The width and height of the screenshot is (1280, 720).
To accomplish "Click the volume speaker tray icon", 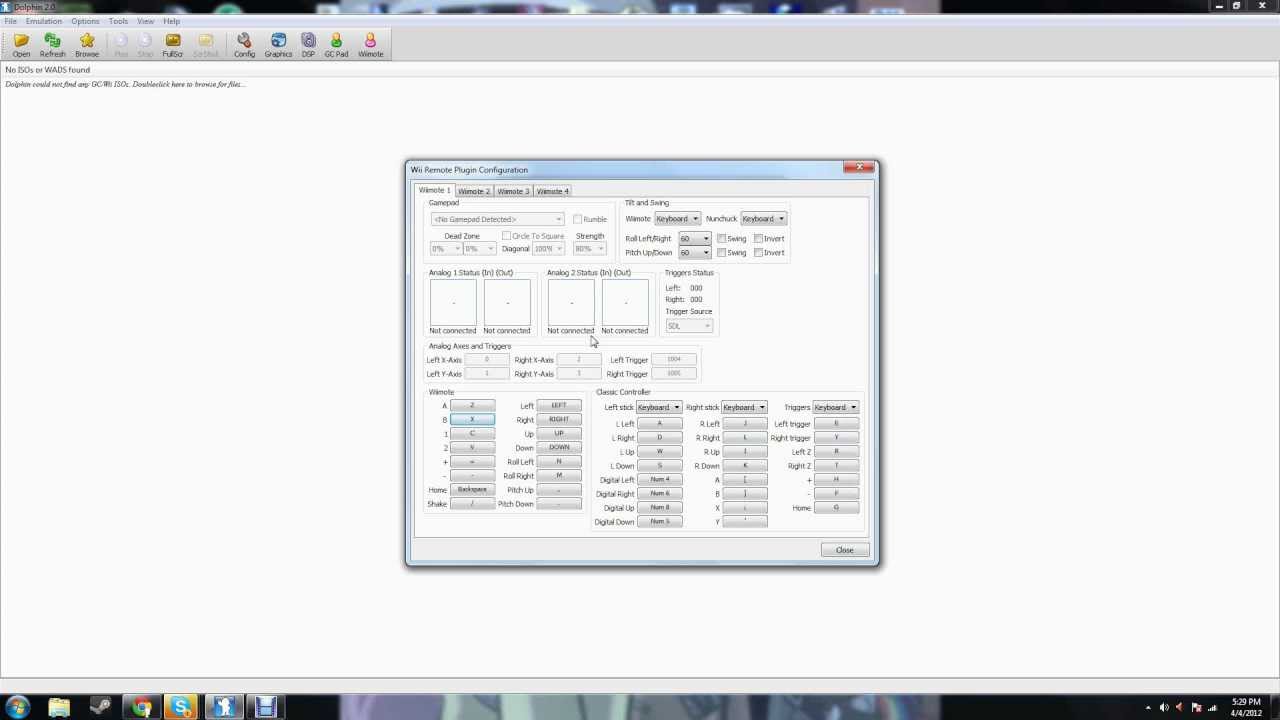I will click(1164, 708).
